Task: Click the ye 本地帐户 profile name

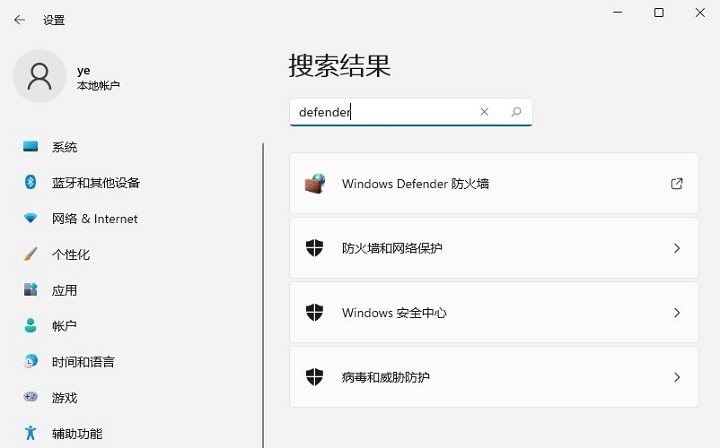Action: point(98,78)
